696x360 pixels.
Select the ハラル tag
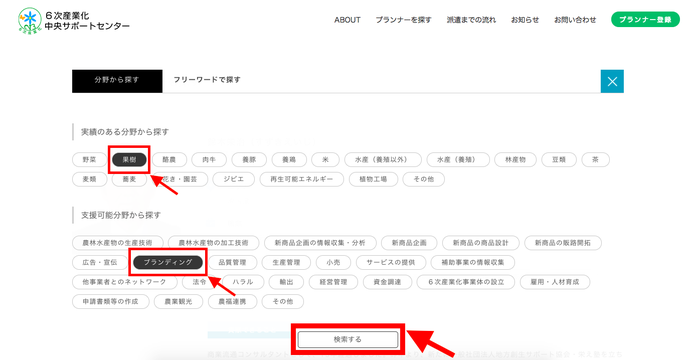[x=243, y=282]
